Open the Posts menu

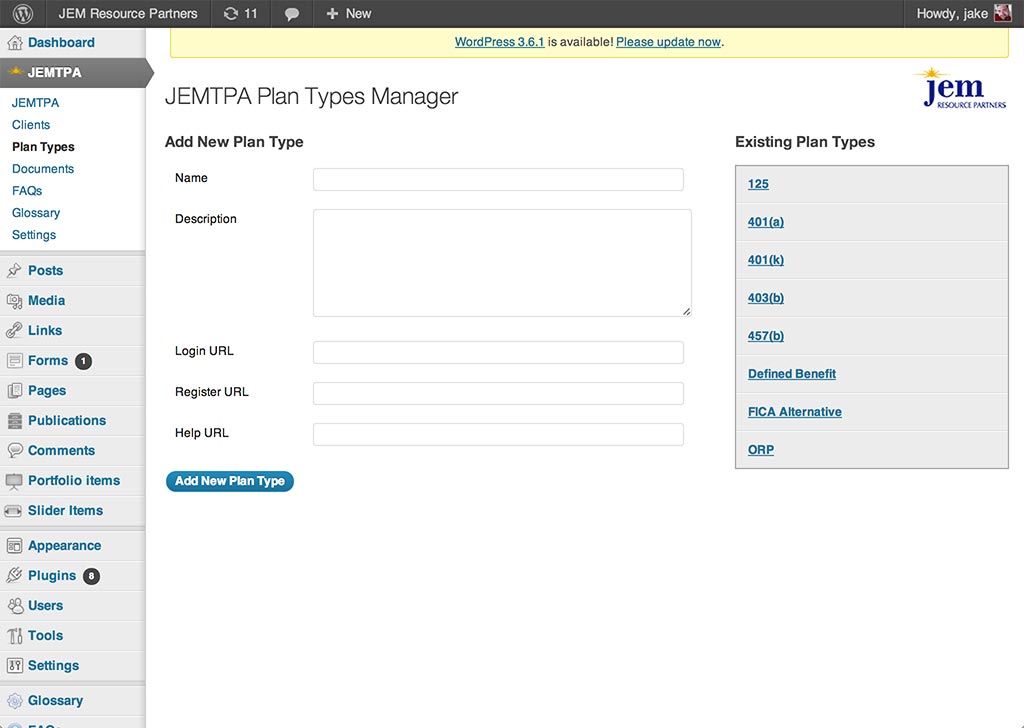46,270
